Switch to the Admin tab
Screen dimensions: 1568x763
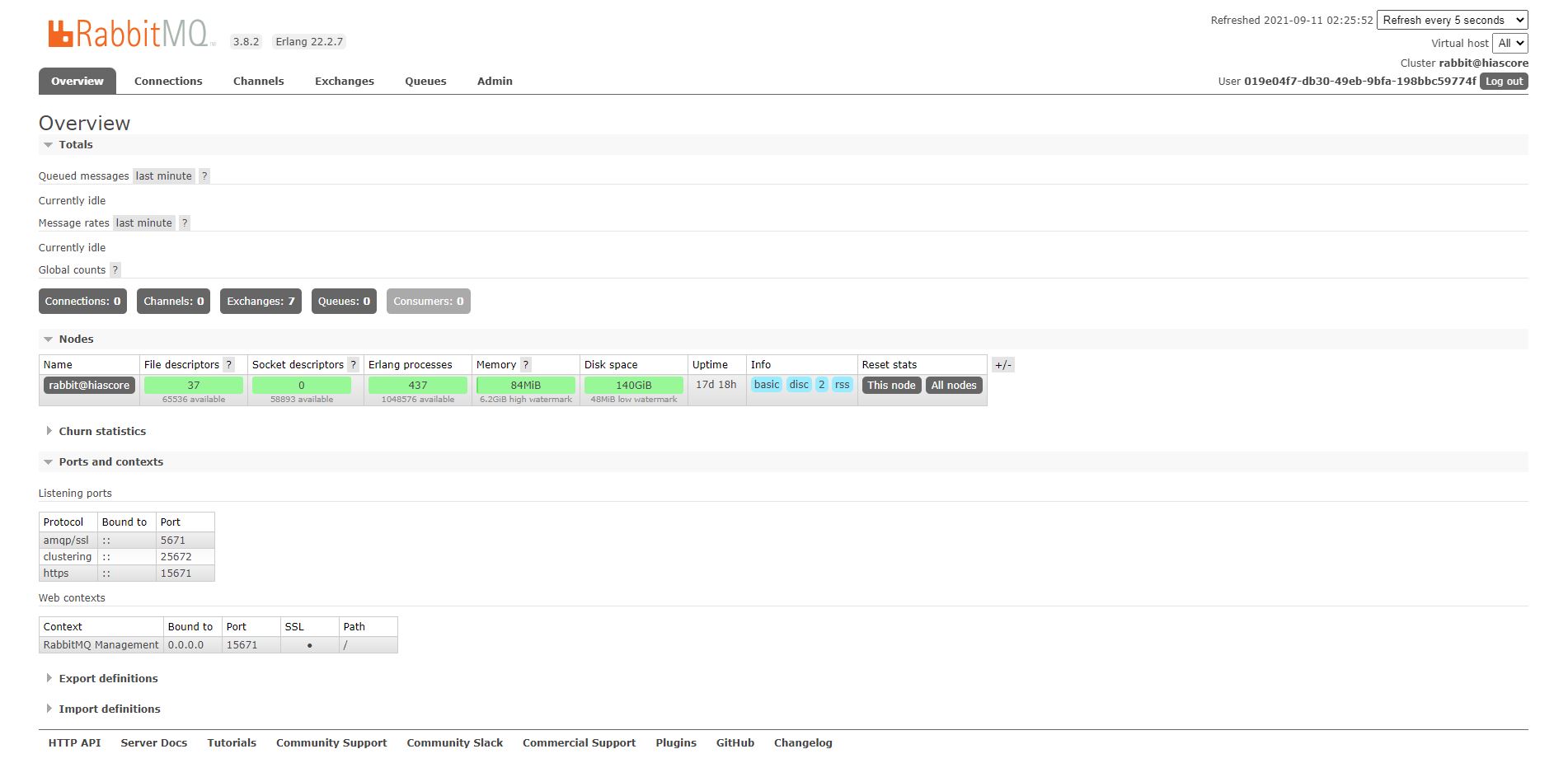[495, 81]
